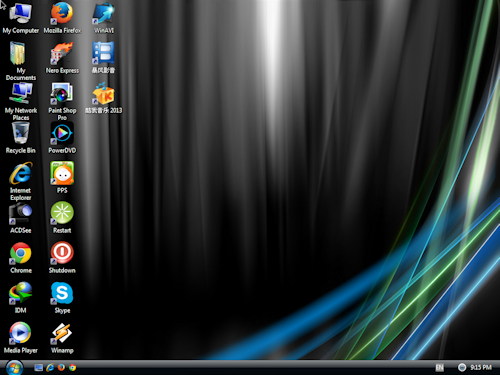The height and width of the screenshot is (375, 500).
Task: Launch Chrome from quick launch bar
Action: tap(72, 367)
